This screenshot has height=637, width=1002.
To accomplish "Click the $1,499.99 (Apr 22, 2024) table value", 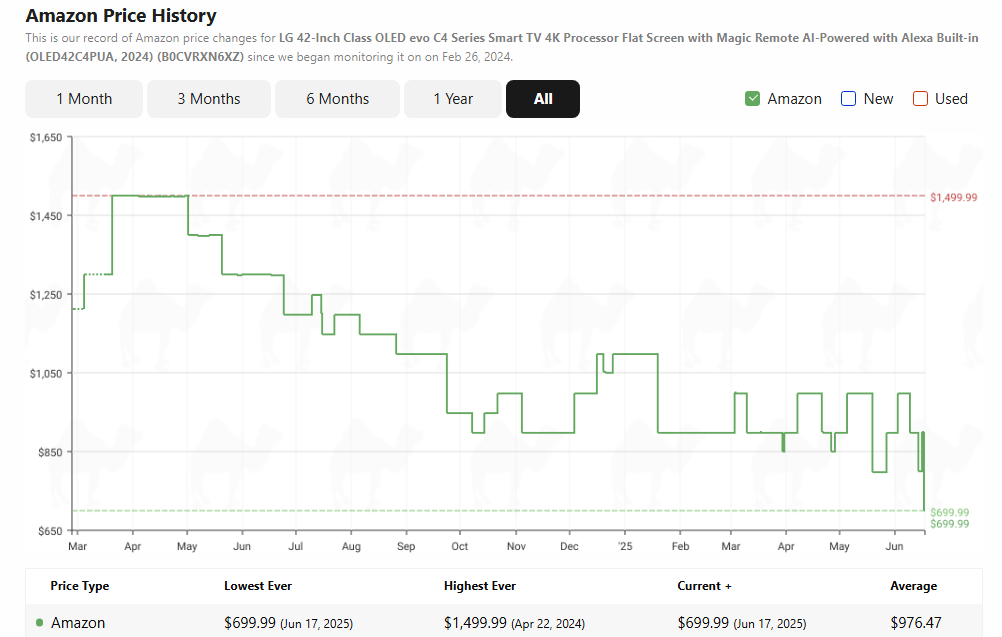I will pos(514,623).
